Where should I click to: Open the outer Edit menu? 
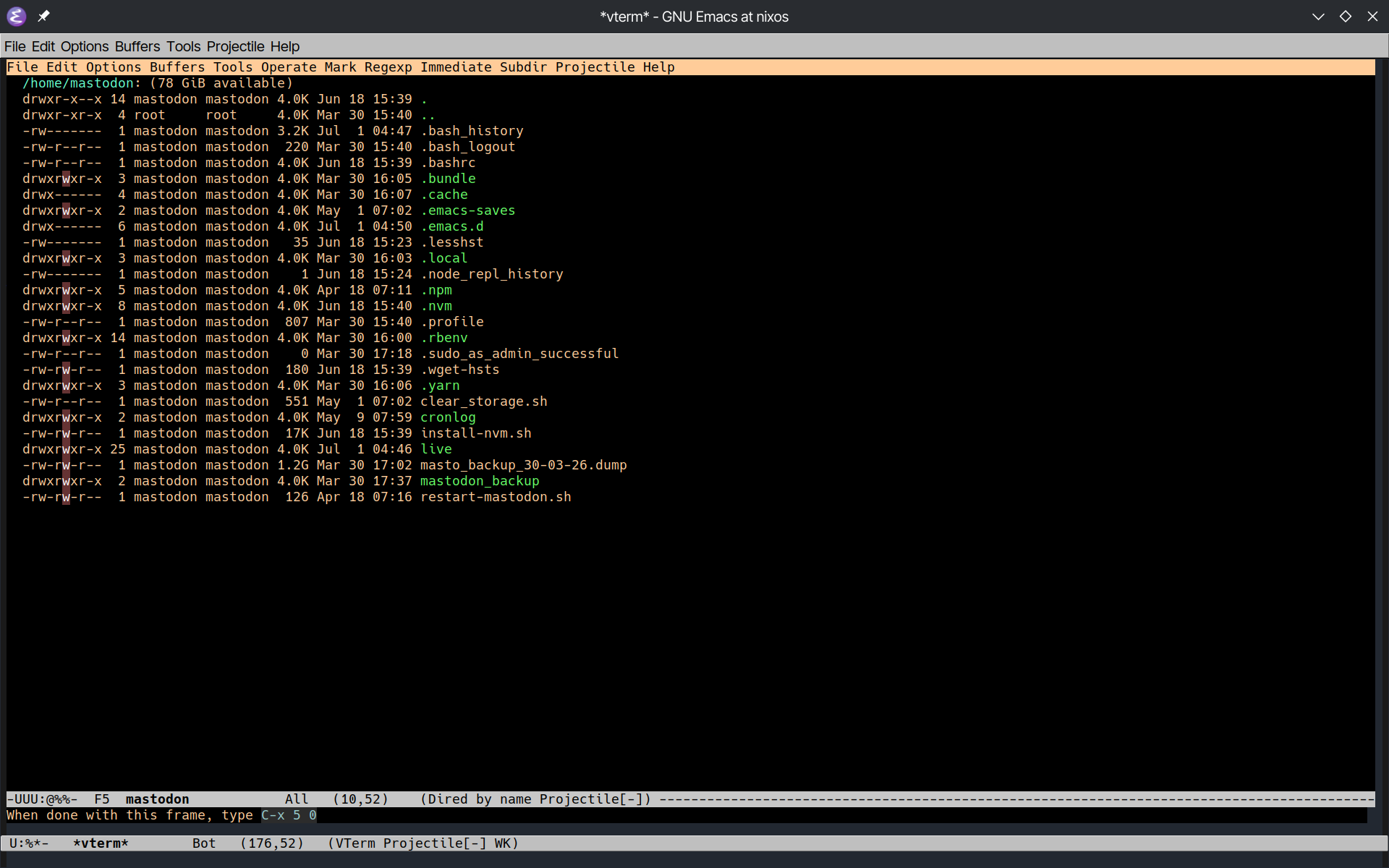(43, 46)
